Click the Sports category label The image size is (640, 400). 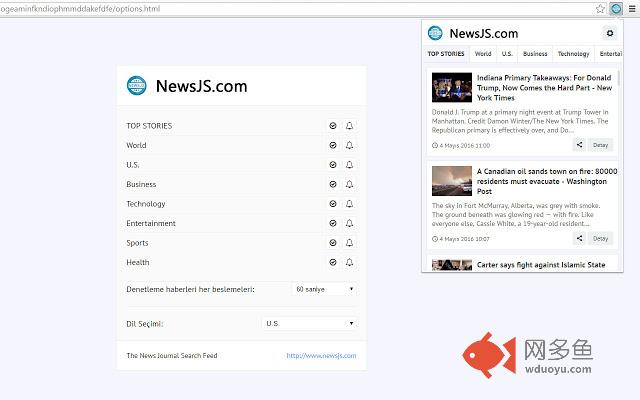(137, 243)
